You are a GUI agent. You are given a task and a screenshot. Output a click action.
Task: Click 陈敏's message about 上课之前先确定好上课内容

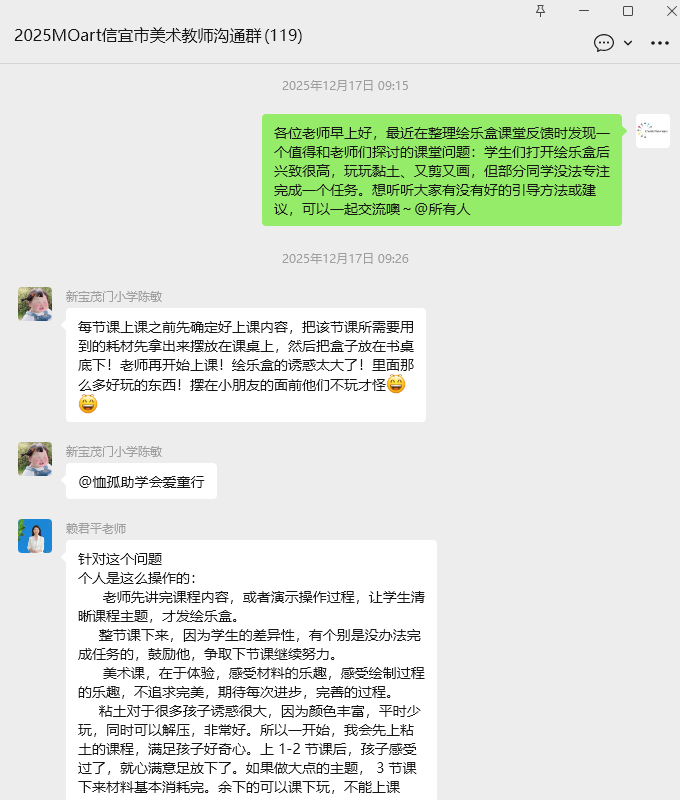click(x=246, y=365)
